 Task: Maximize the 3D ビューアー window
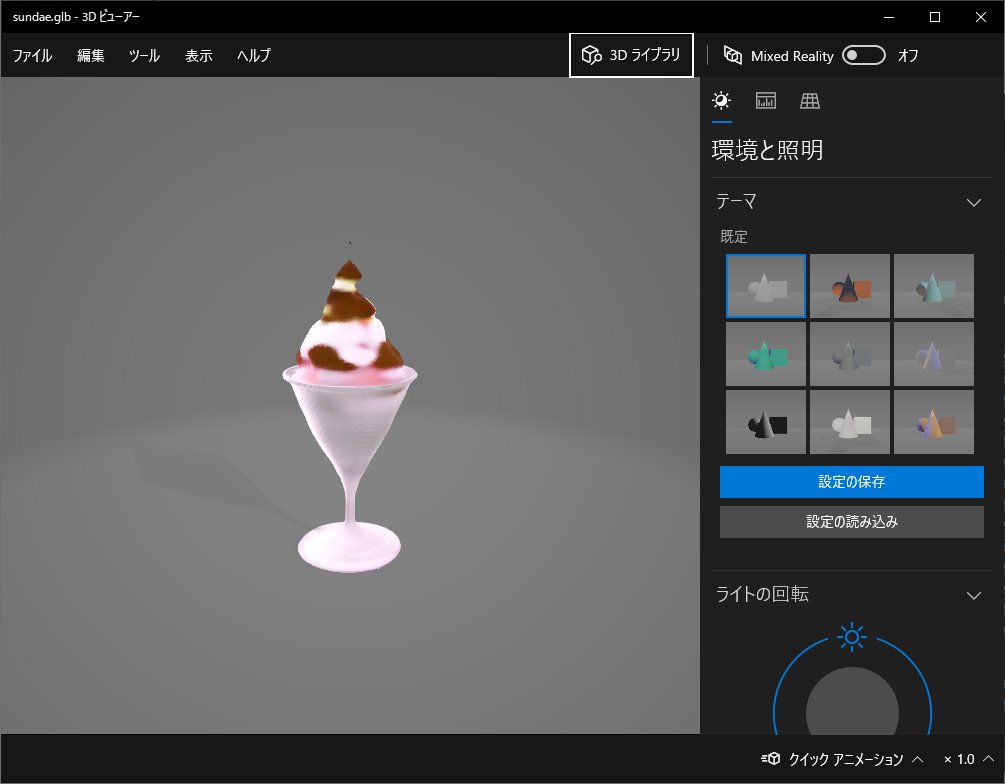[934, 17]
